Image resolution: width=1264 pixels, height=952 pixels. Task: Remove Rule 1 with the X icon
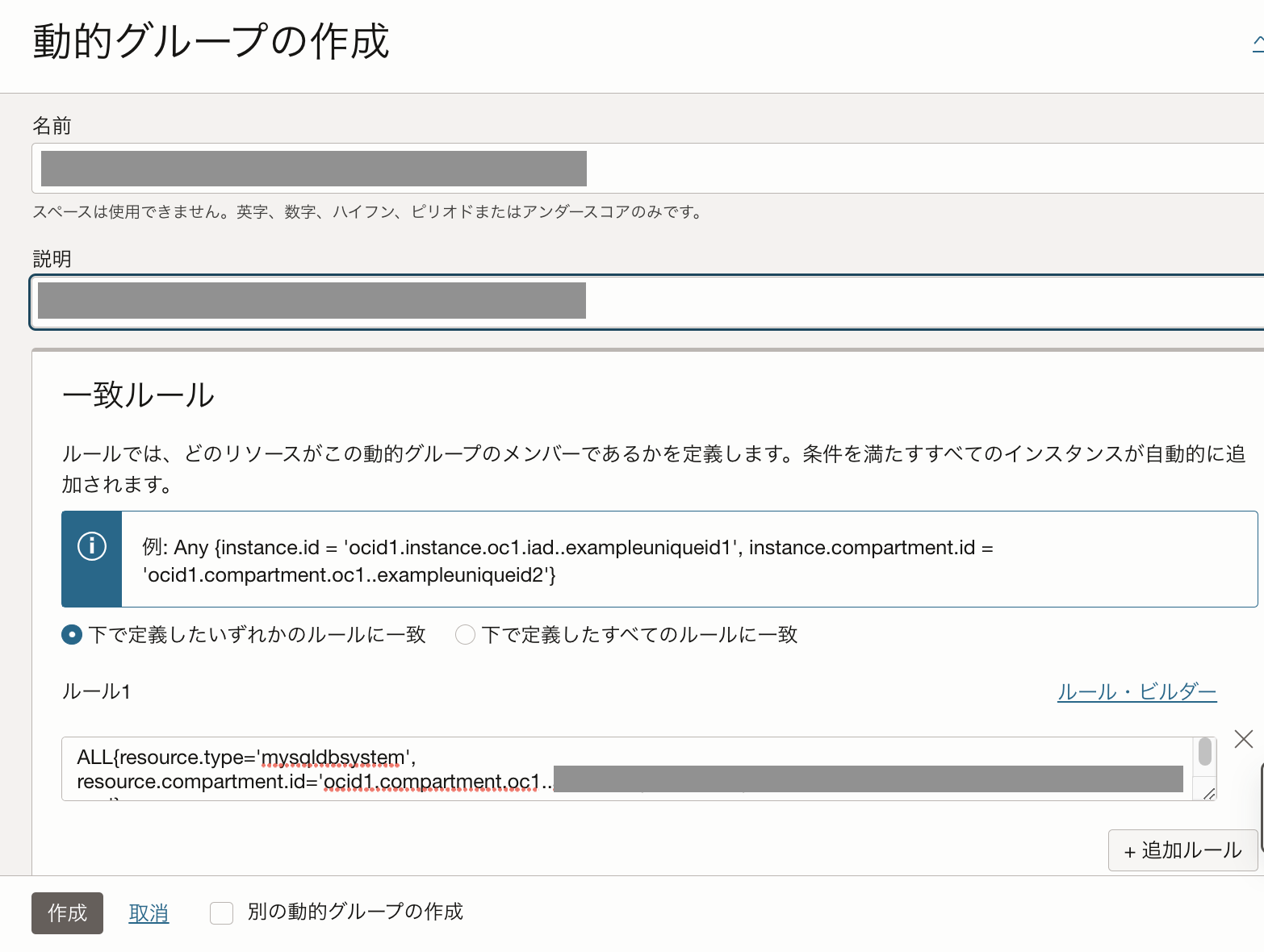tap(1243, 738)
